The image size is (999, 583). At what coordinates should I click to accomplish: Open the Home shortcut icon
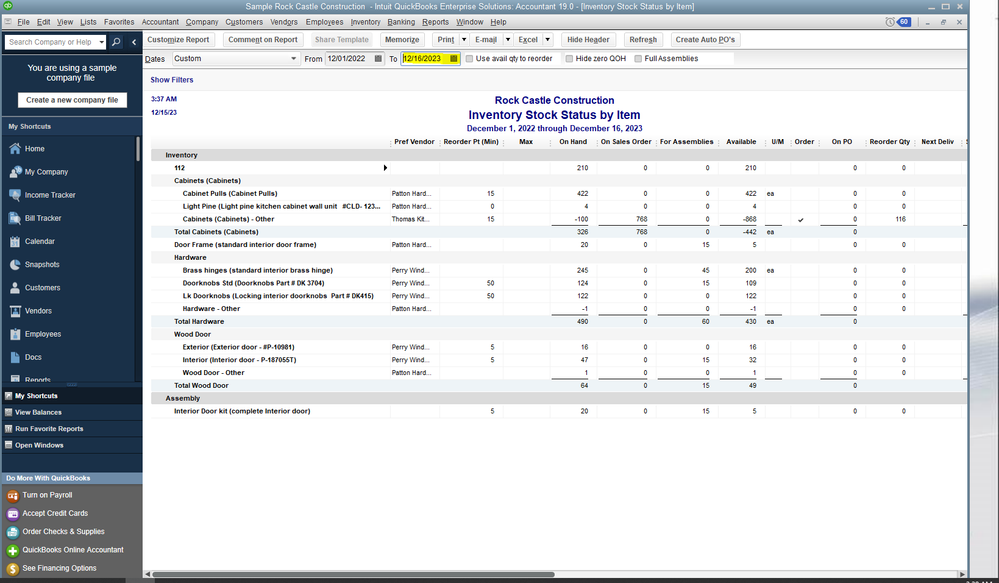[15, 148]
